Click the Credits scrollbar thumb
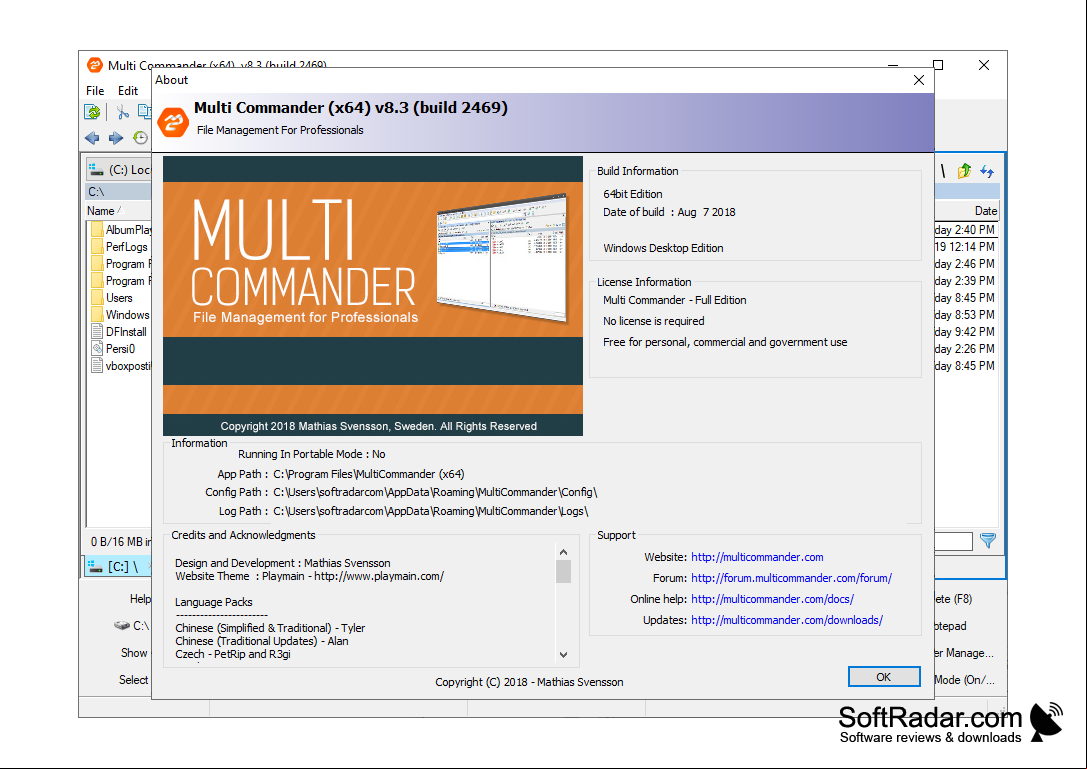Screen dimensions: 1087x769 pos(564,571)
